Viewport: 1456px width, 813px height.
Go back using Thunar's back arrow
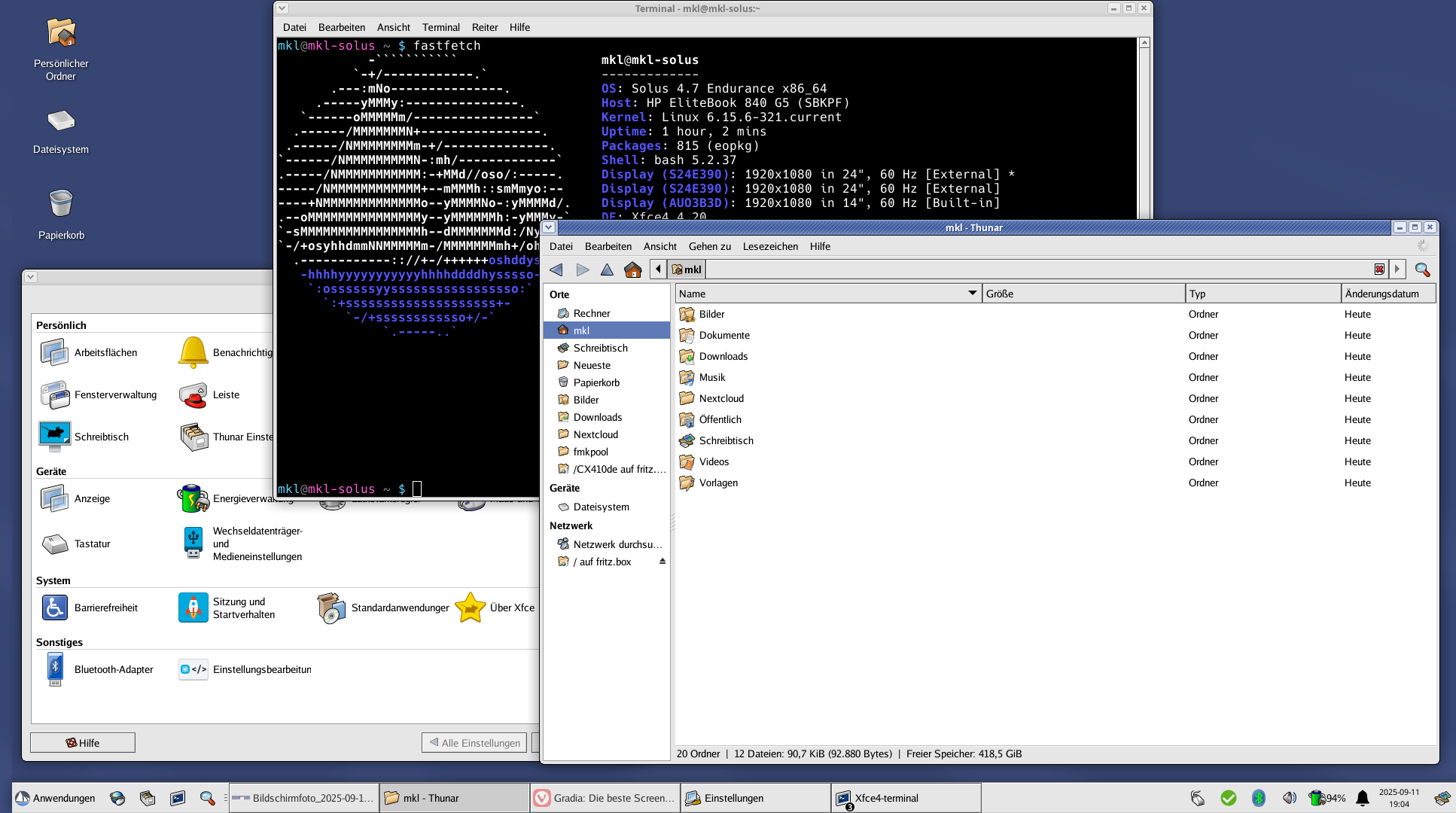pyautogui.click(x=556, y=269)
